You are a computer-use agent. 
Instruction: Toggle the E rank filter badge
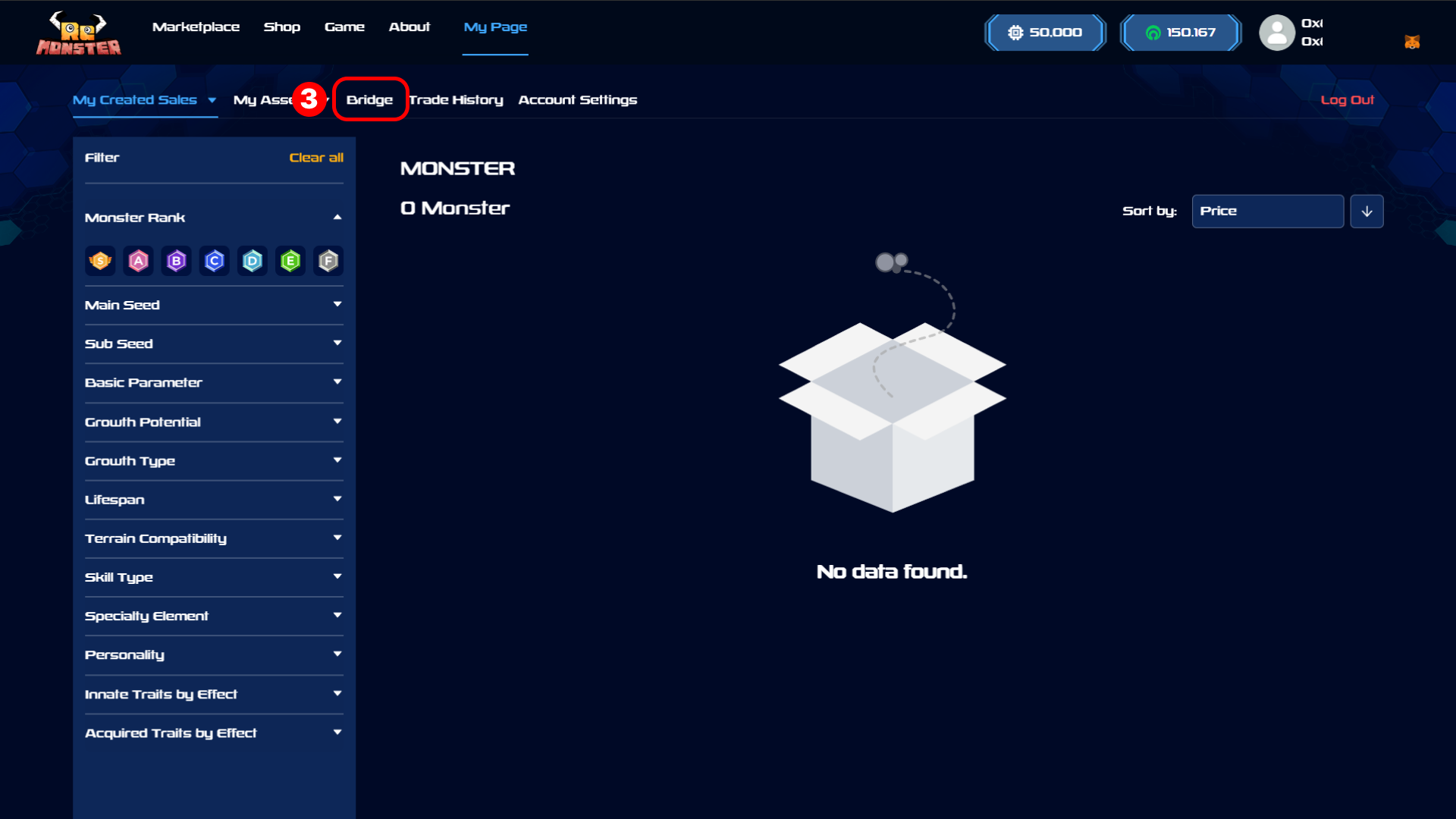point(290,261)
